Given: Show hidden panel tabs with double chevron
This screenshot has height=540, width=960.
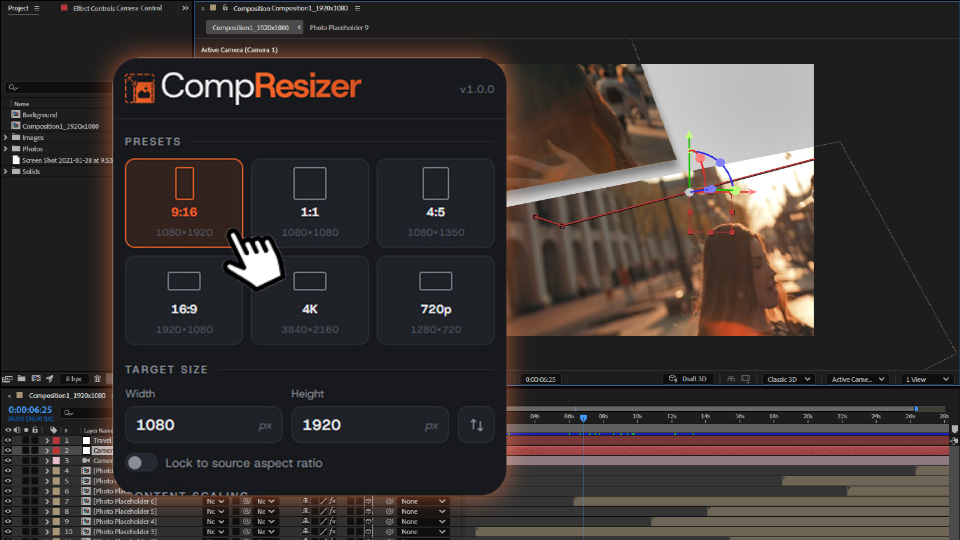Looking at the screenshot, I should tap(186, 9).
